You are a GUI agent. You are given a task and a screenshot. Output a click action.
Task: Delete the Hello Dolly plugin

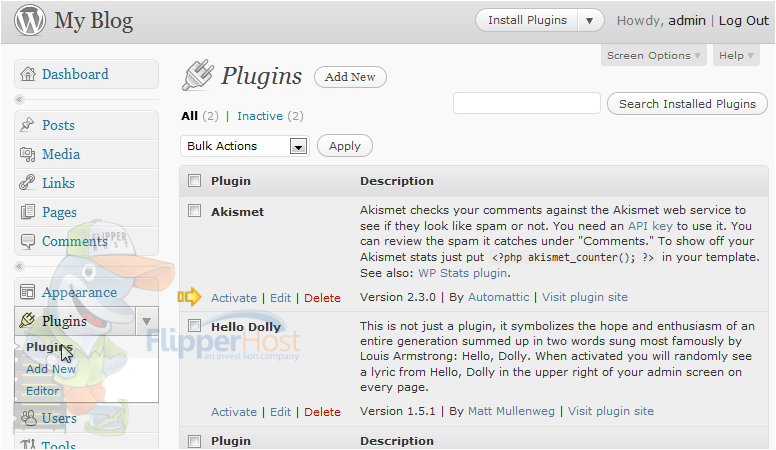click(322, 412)
